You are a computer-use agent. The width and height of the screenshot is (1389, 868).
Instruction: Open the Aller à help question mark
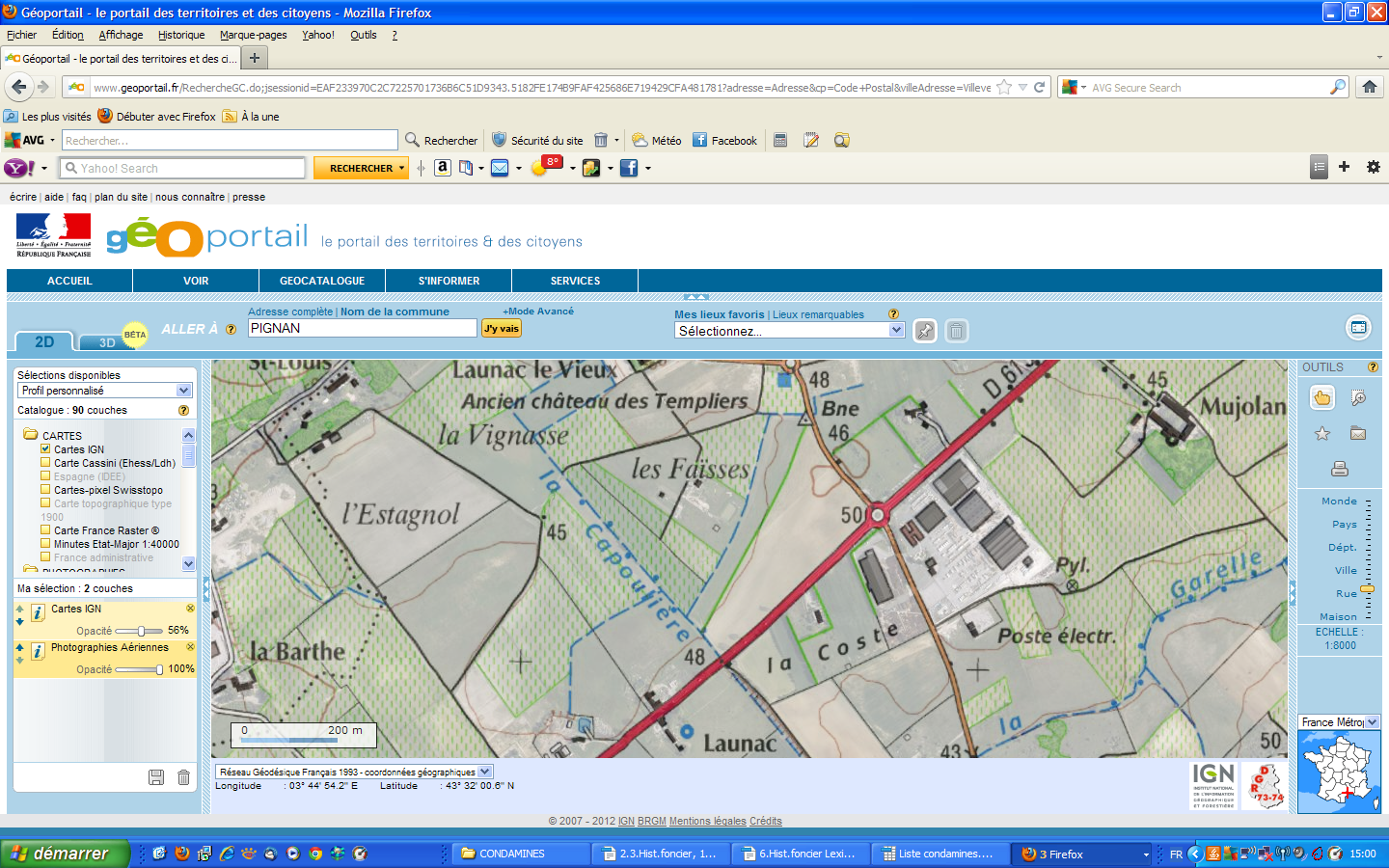231,329
